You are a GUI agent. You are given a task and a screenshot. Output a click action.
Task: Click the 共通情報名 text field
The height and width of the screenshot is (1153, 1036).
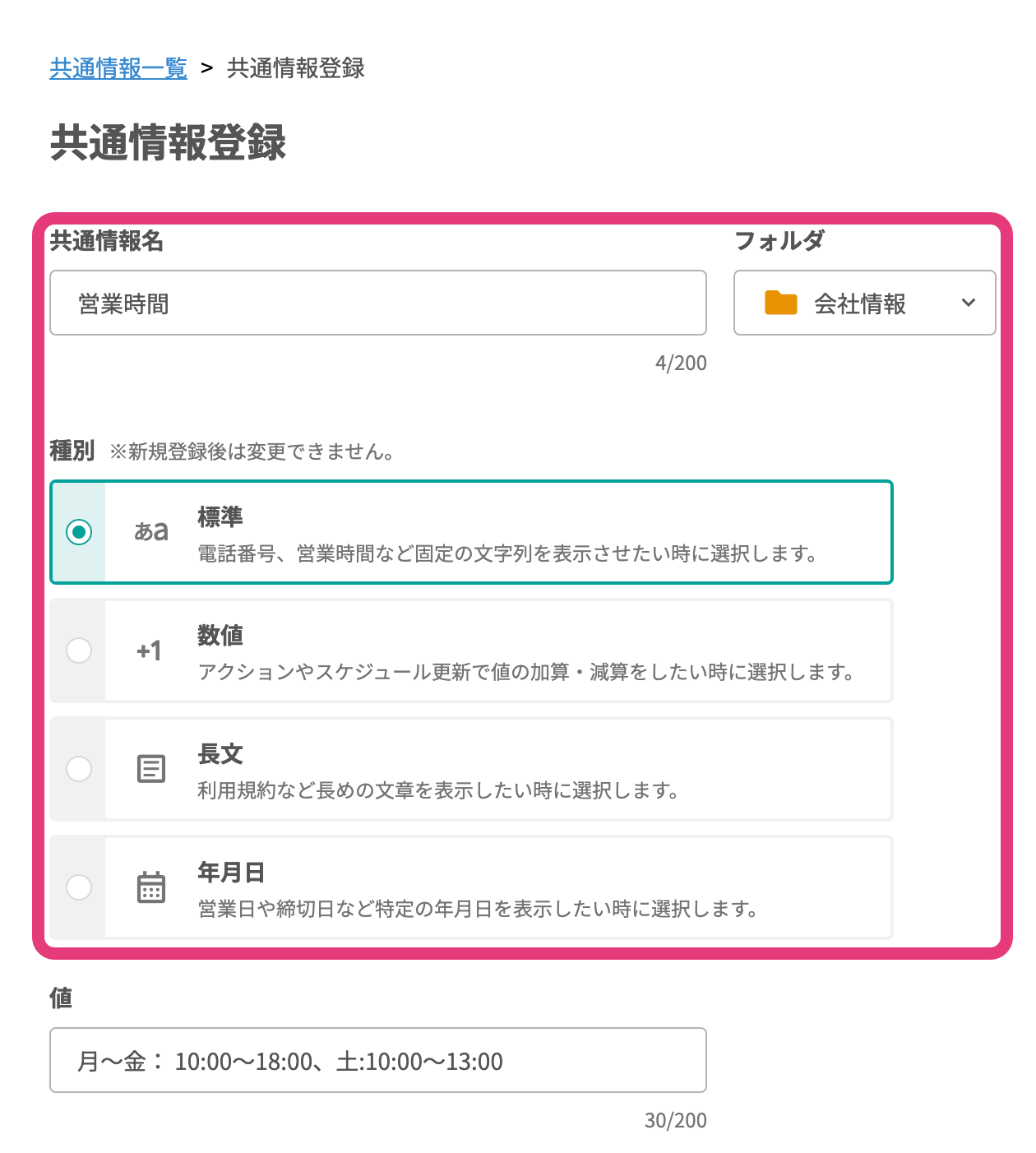(x=378, y=303)
